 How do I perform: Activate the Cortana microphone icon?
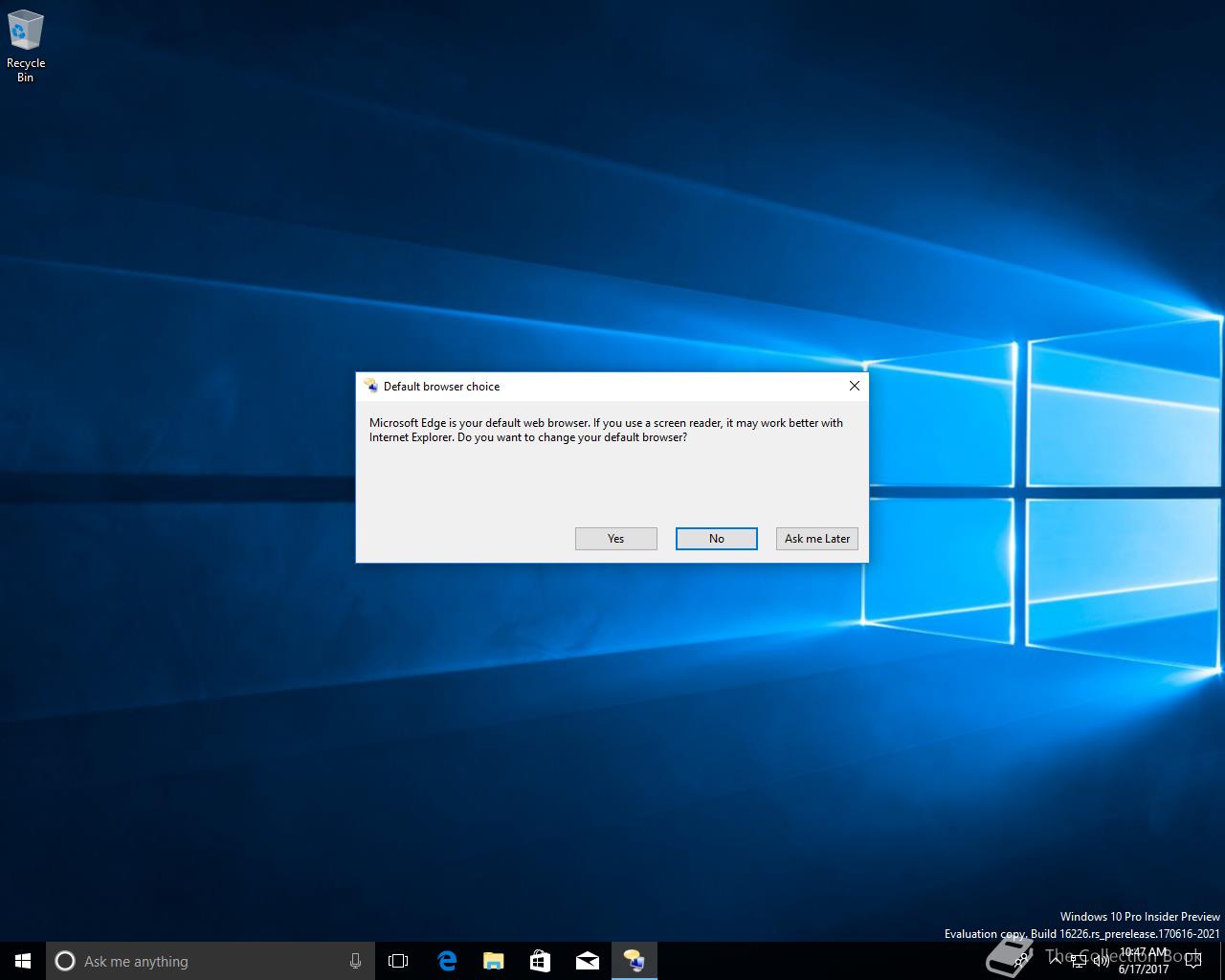click(355, 961)
